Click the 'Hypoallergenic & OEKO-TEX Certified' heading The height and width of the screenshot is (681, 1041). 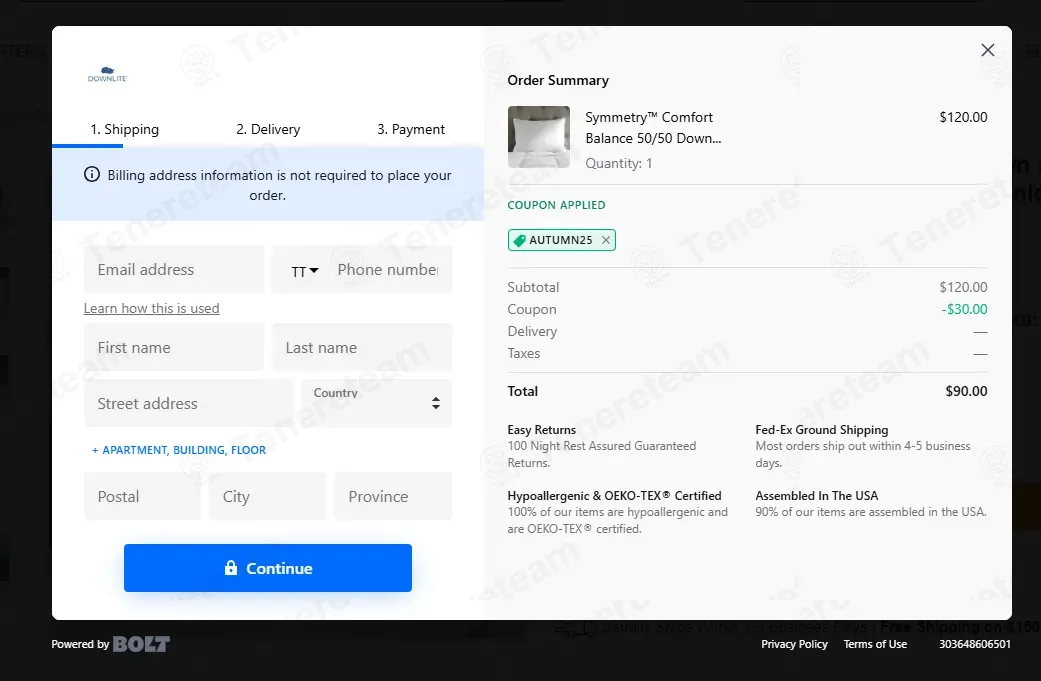[614, 496]
